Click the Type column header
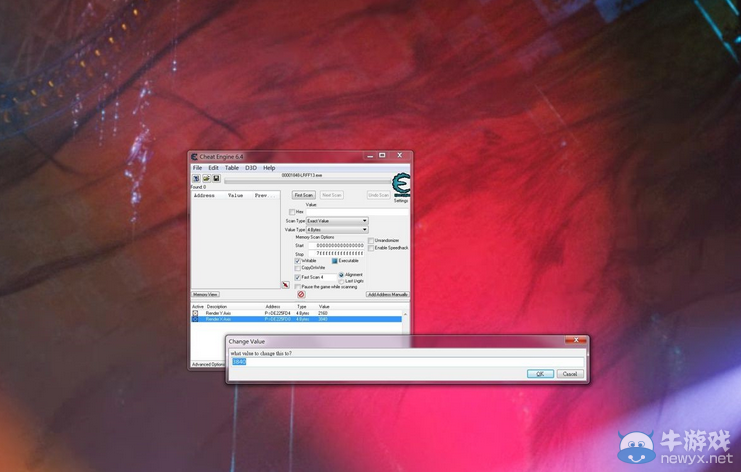Screen dimensions: 741x472 point(302,307)
